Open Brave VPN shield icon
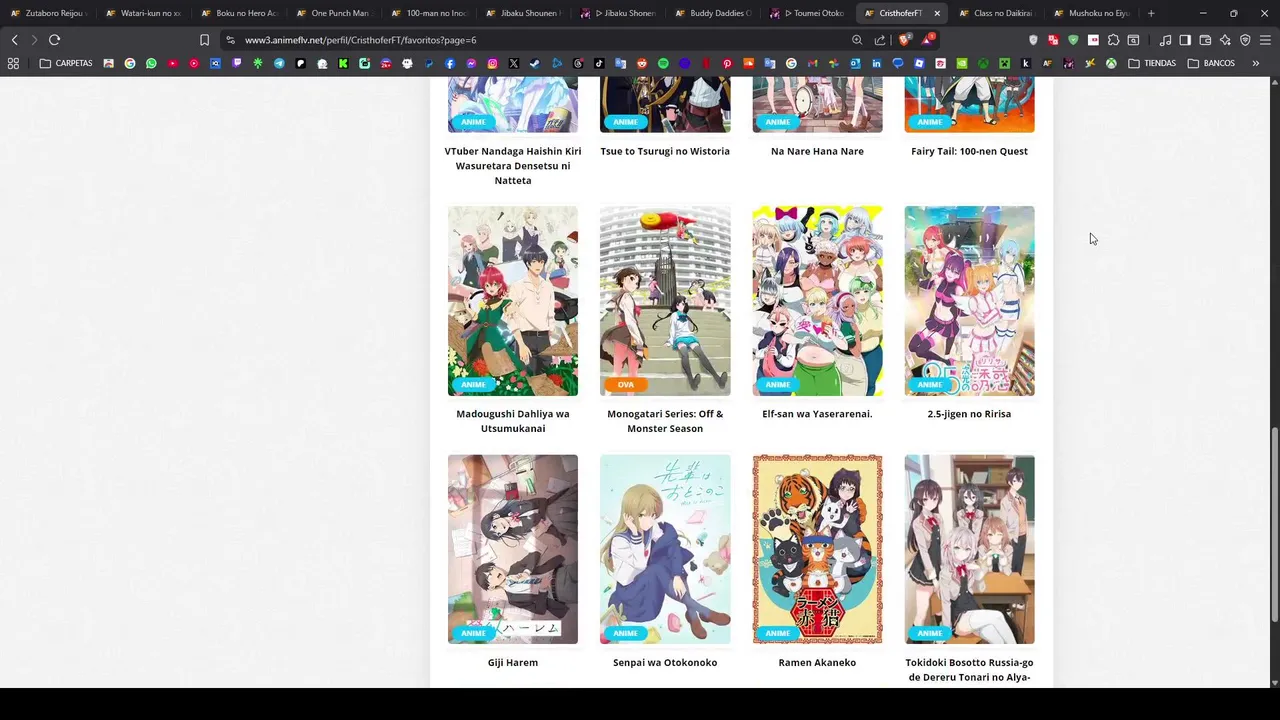1280x720 pixels. [1245, 40]
